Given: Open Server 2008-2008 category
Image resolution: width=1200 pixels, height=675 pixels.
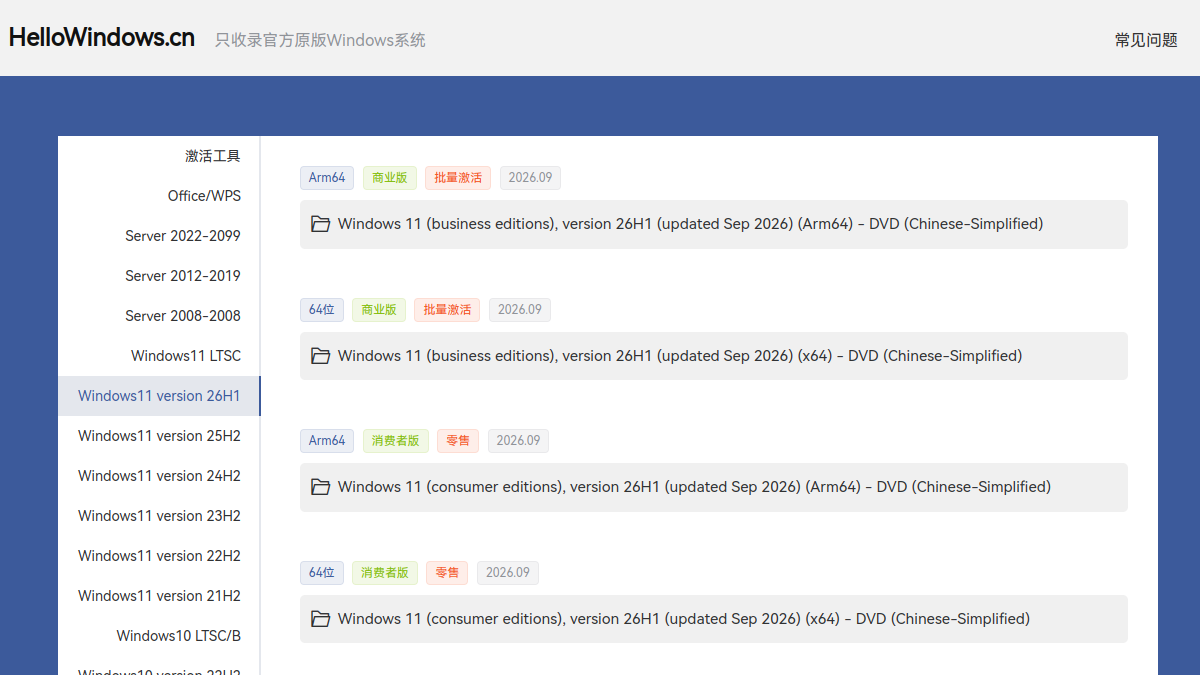Looking at the screenshot, I should click(159, 316).
